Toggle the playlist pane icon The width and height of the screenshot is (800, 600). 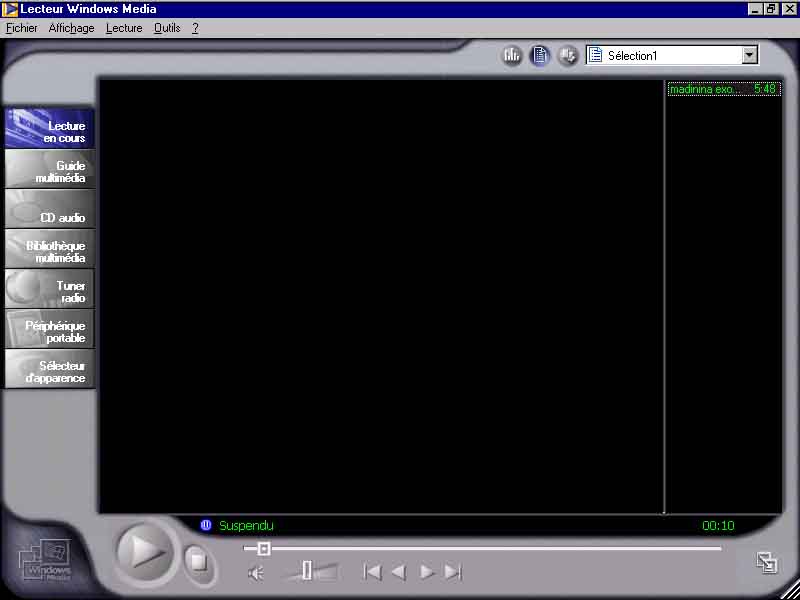(540, 55)
